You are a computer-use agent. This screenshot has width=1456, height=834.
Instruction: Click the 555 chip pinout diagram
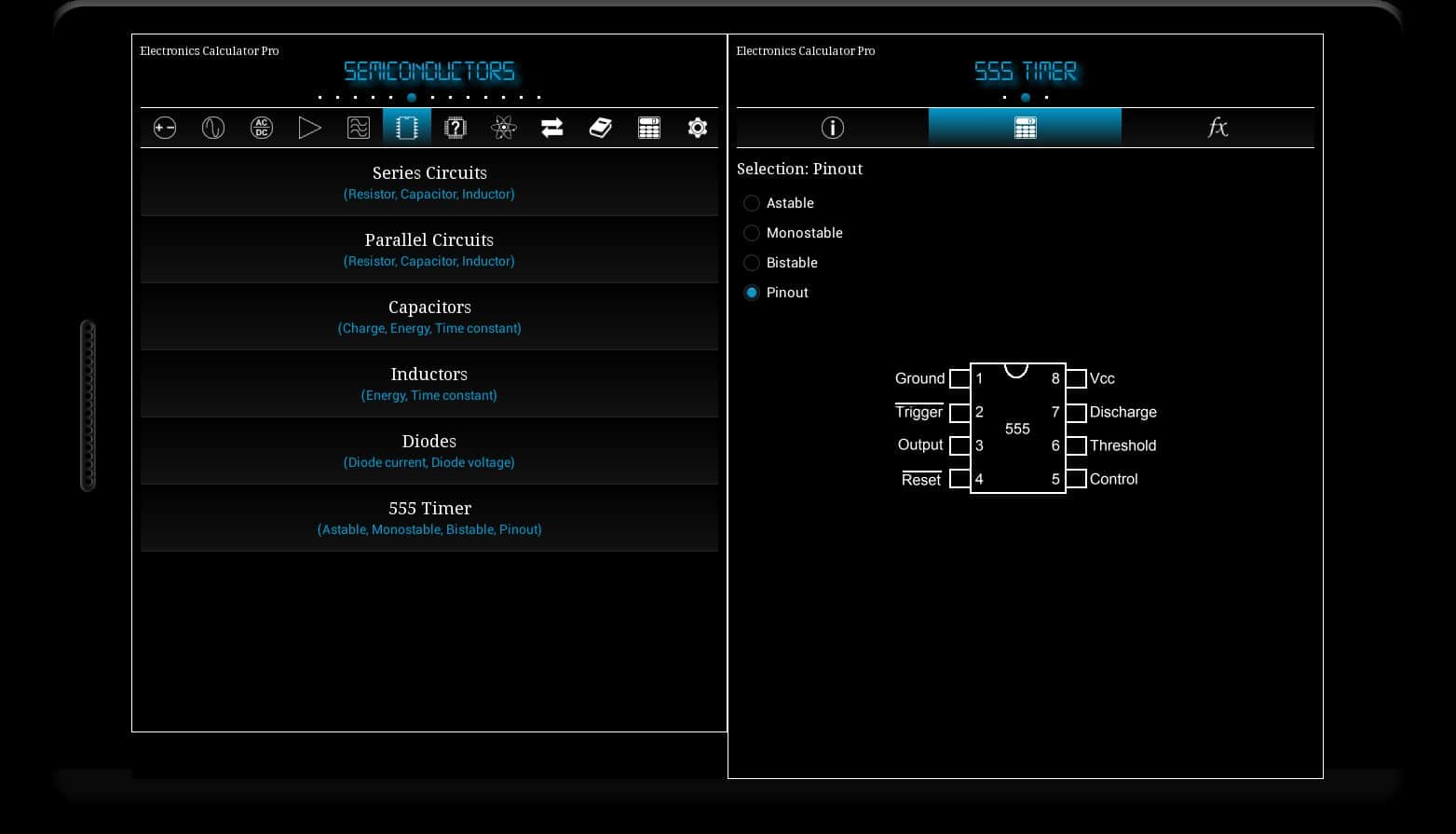click(1017, 429)
